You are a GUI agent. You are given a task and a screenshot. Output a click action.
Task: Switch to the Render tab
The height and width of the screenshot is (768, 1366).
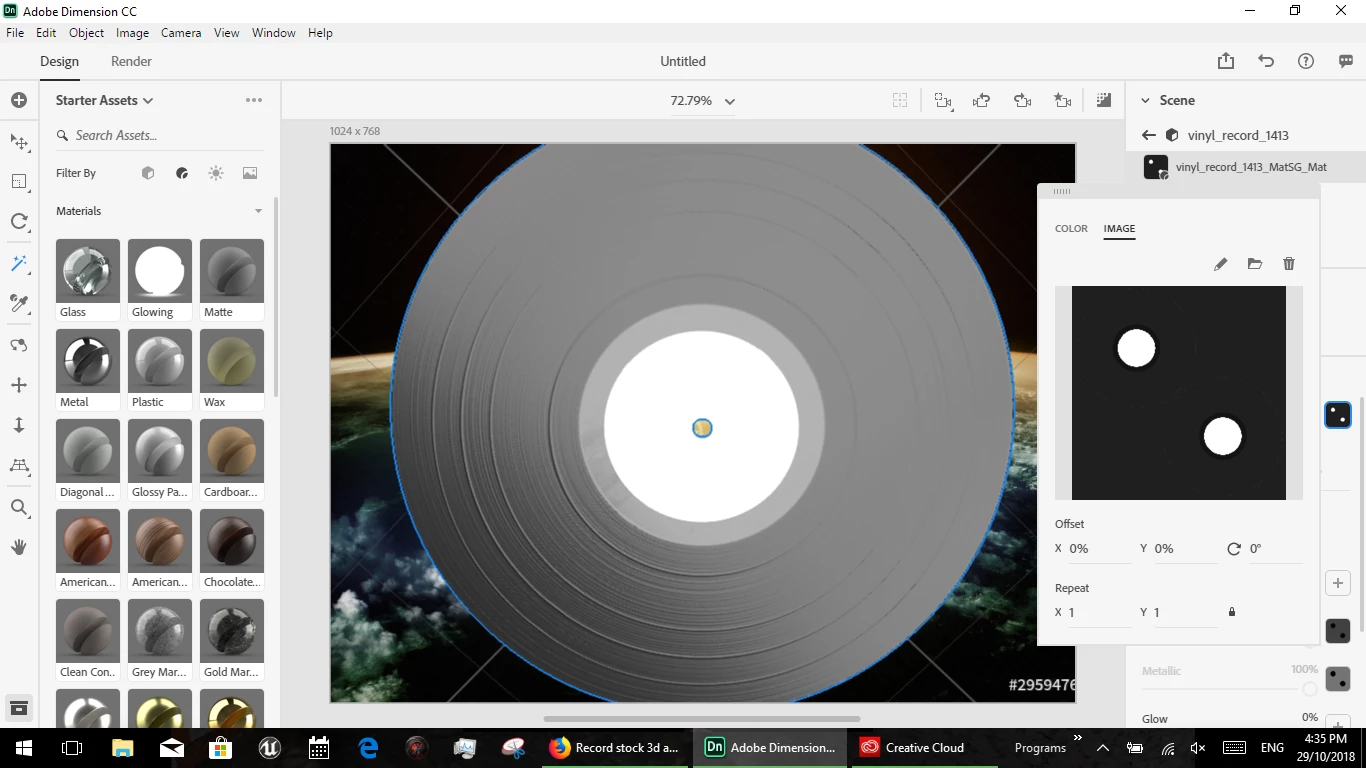point(131,61)
